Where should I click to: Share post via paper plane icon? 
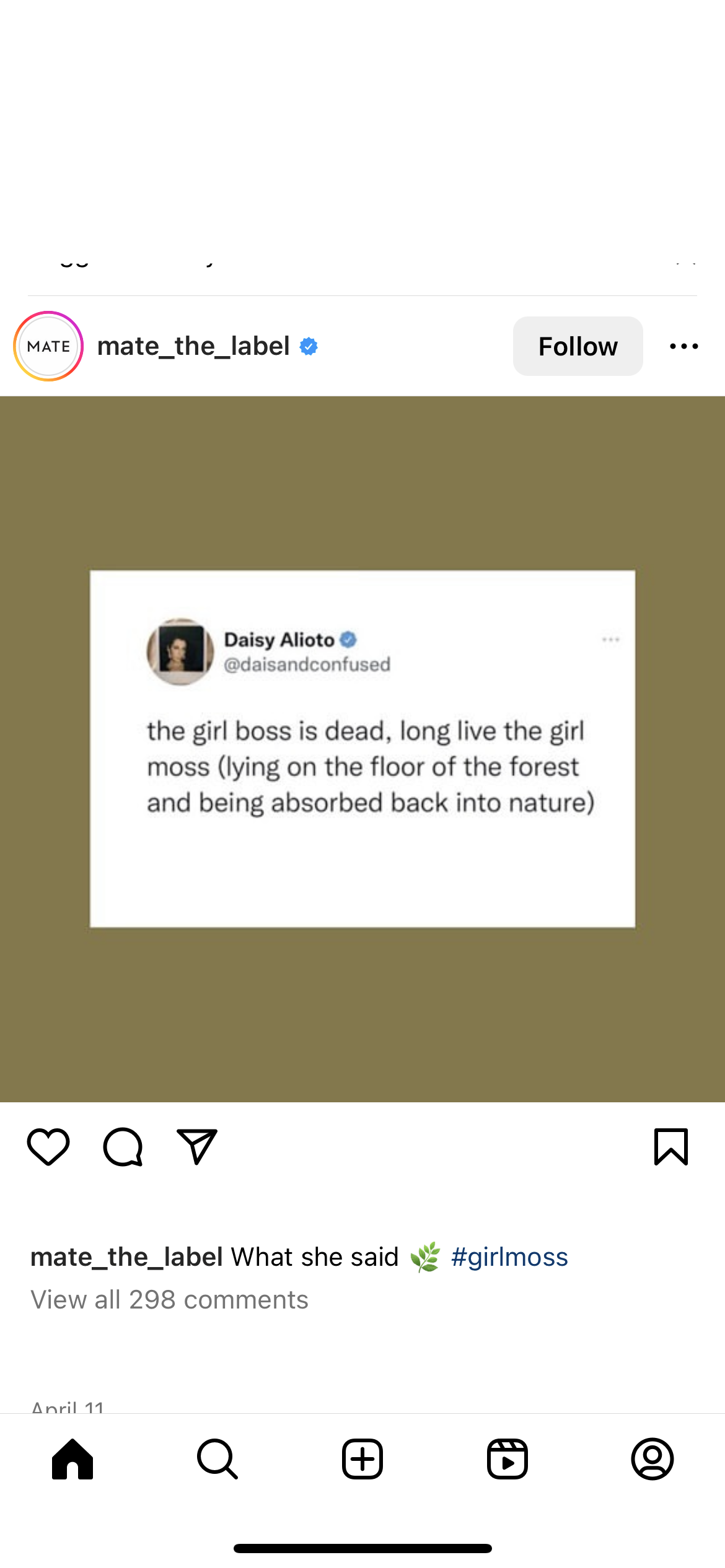click(197, 1146)
